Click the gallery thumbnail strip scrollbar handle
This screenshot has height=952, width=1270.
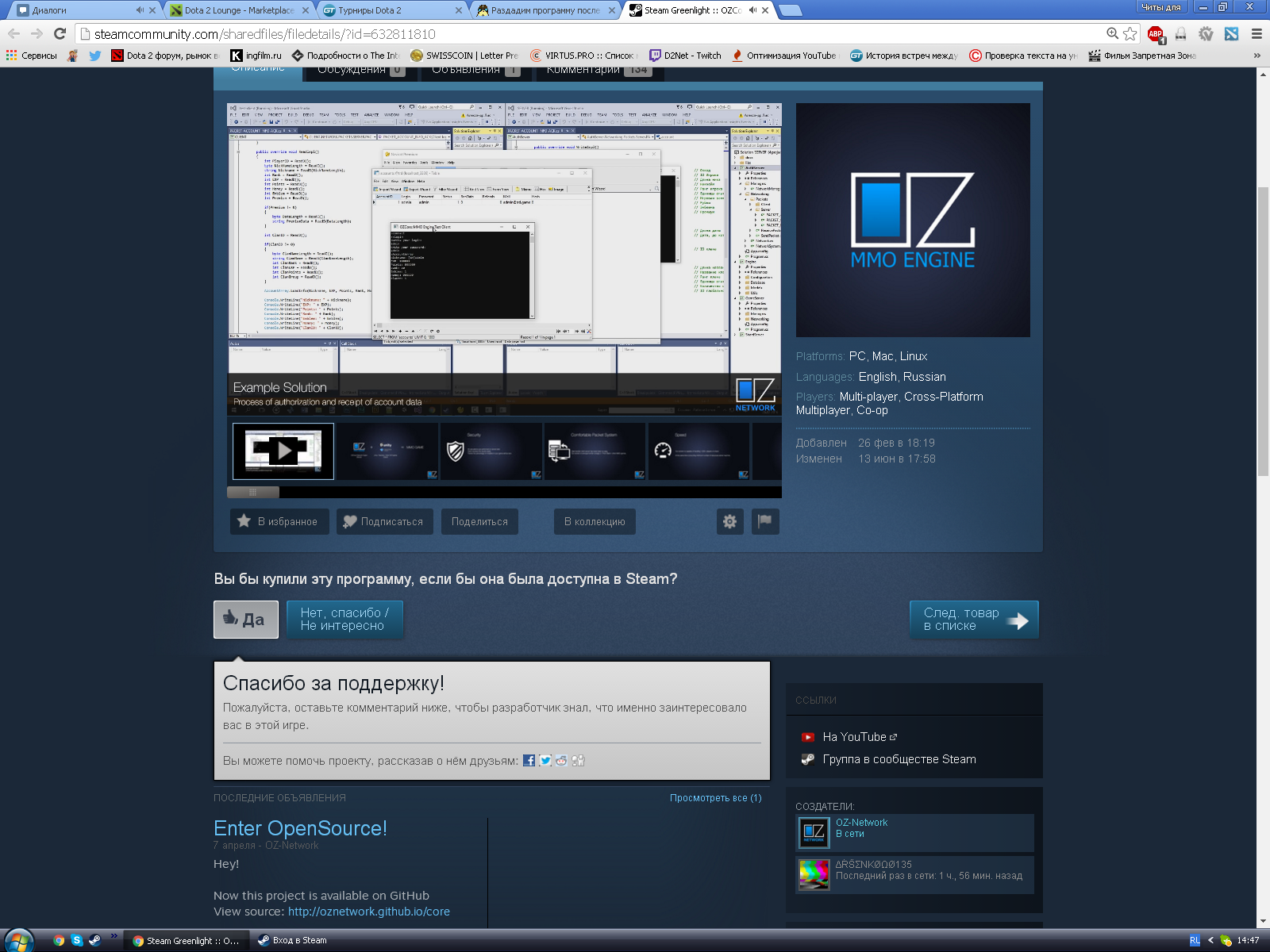point(253,492)
